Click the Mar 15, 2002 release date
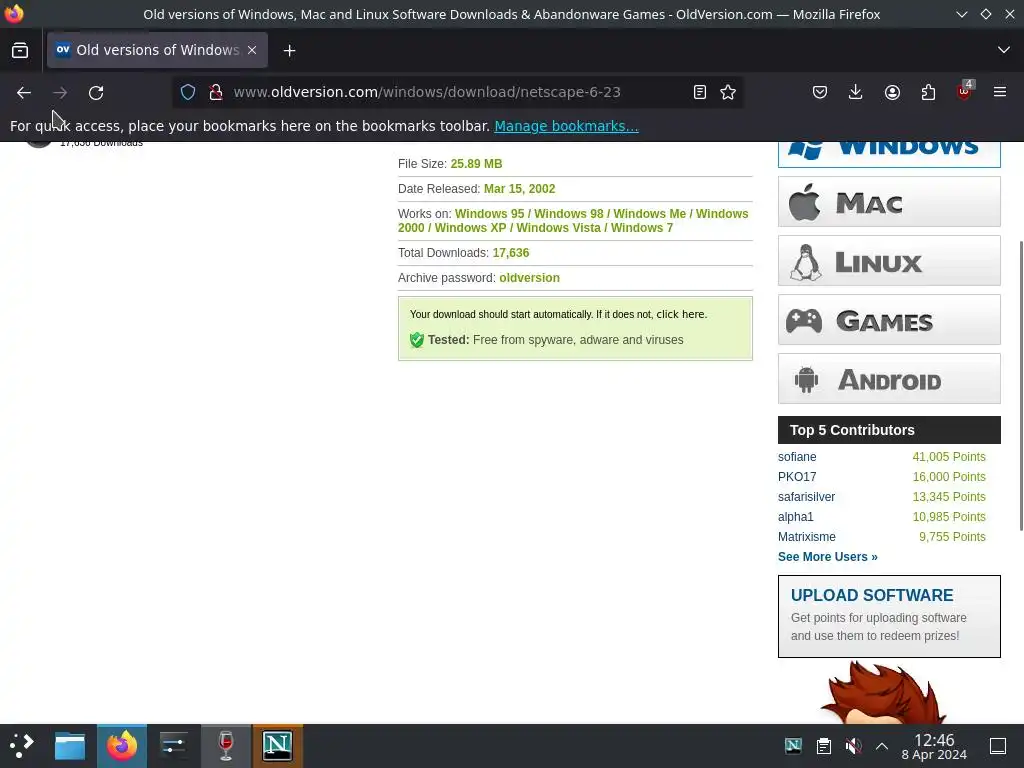 519,189
